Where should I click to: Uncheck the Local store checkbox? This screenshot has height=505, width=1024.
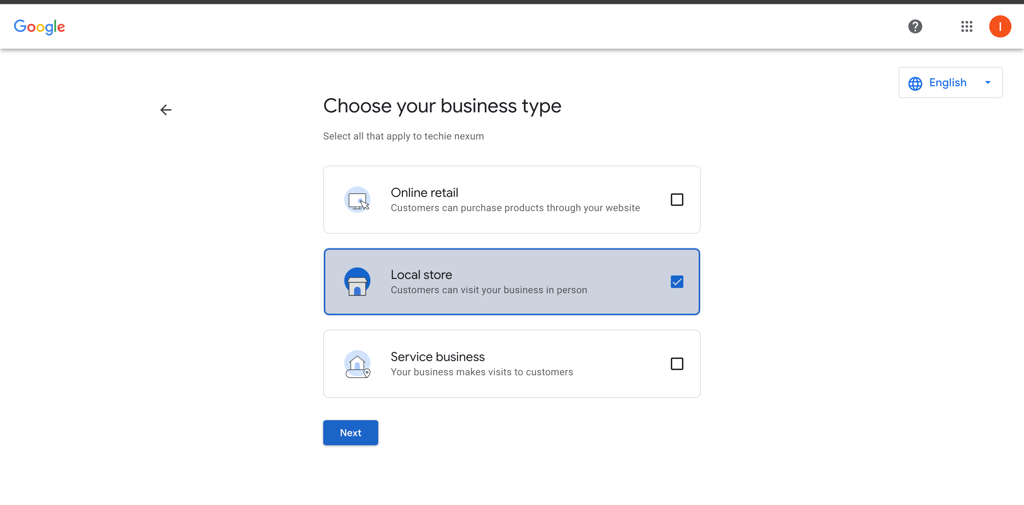point(677,282)
